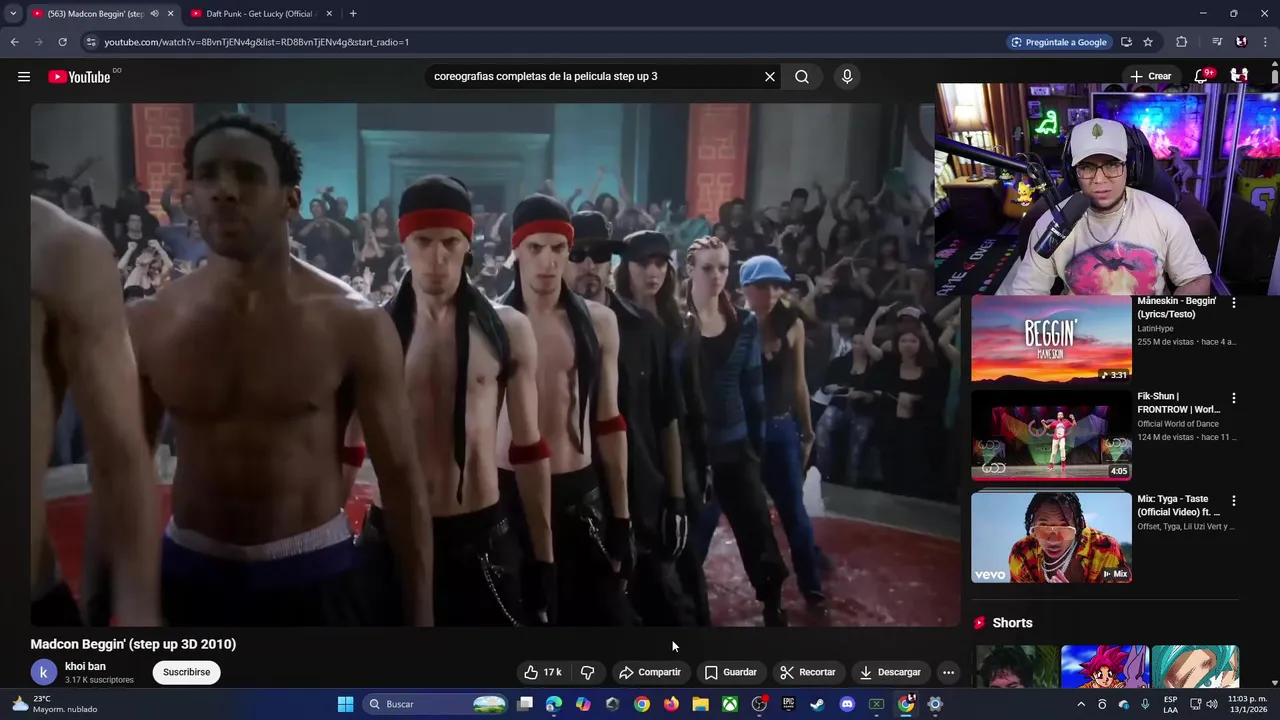Open Firefox from the taskbar
Viewport: 1280px width, 720px height.
click(x=671, y=704)
